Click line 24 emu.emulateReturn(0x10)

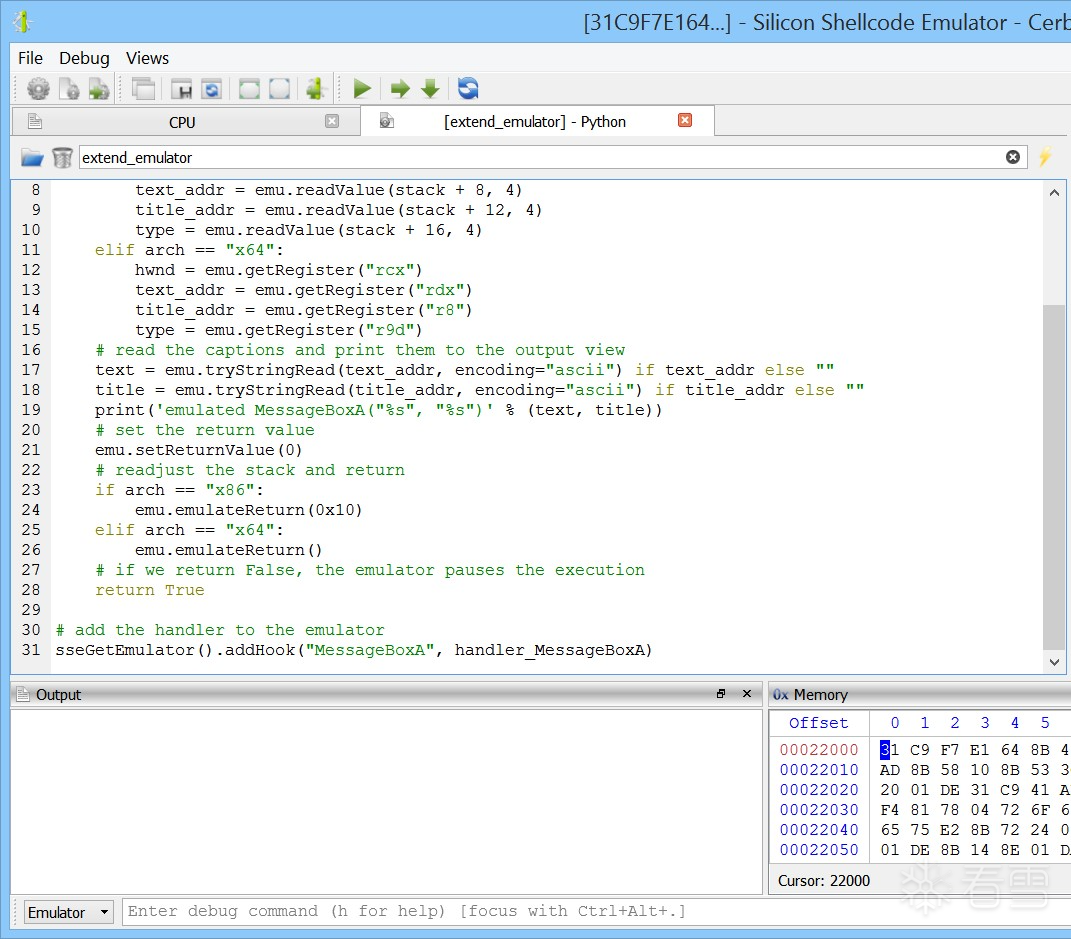pyautogui.click(x=249, y=510)
